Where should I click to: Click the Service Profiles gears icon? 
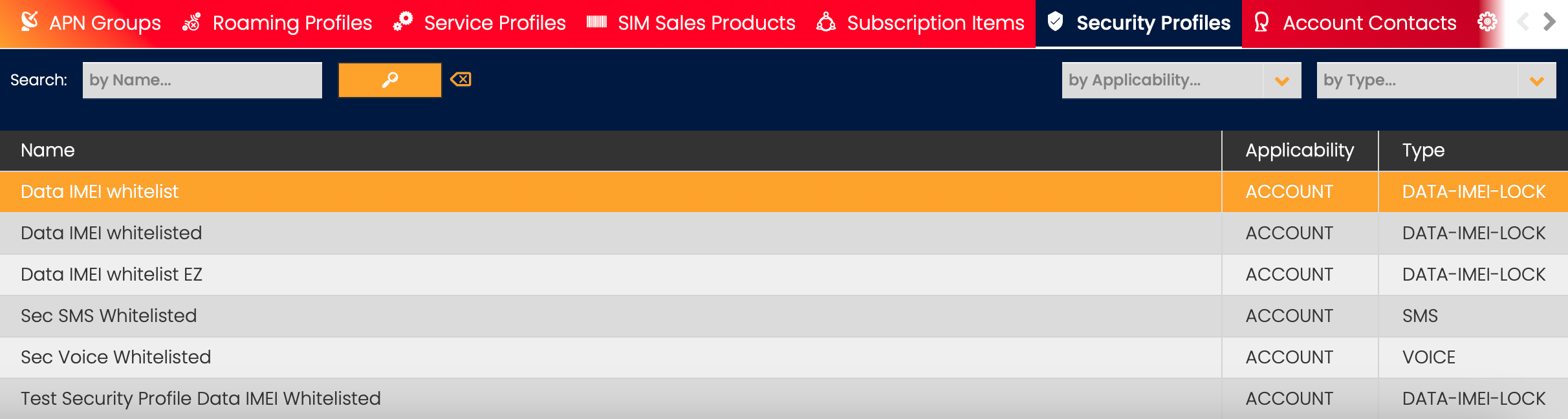(403, 21)
